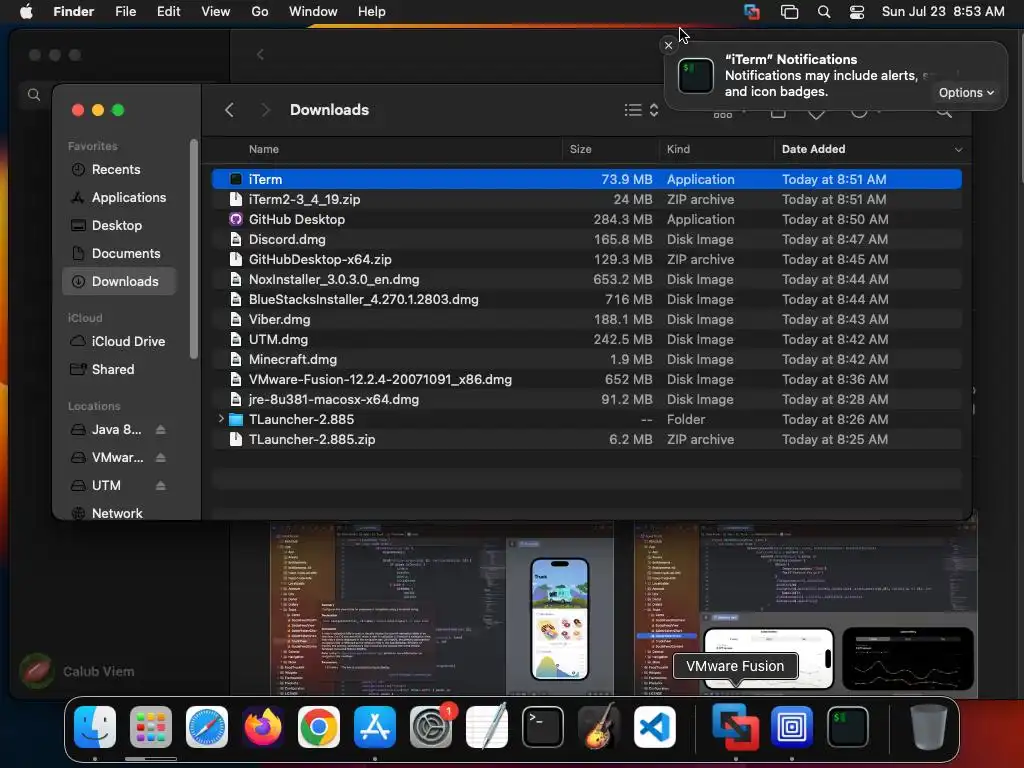Go forward in the Downloads Finder window
This screenshot has width=1024, height=768.
tap(265, 110)
